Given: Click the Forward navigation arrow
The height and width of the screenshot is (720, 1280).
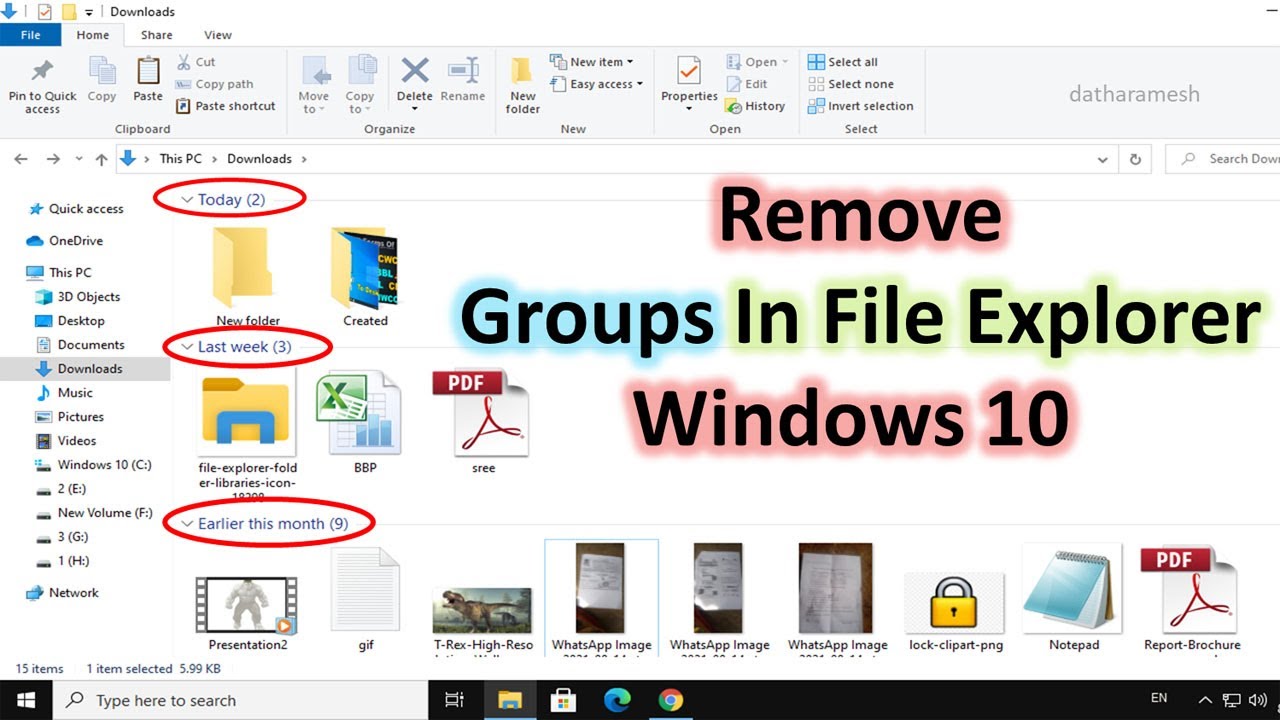Looking at the screenshot, I should pyautogui.click(x=53, y=159).
